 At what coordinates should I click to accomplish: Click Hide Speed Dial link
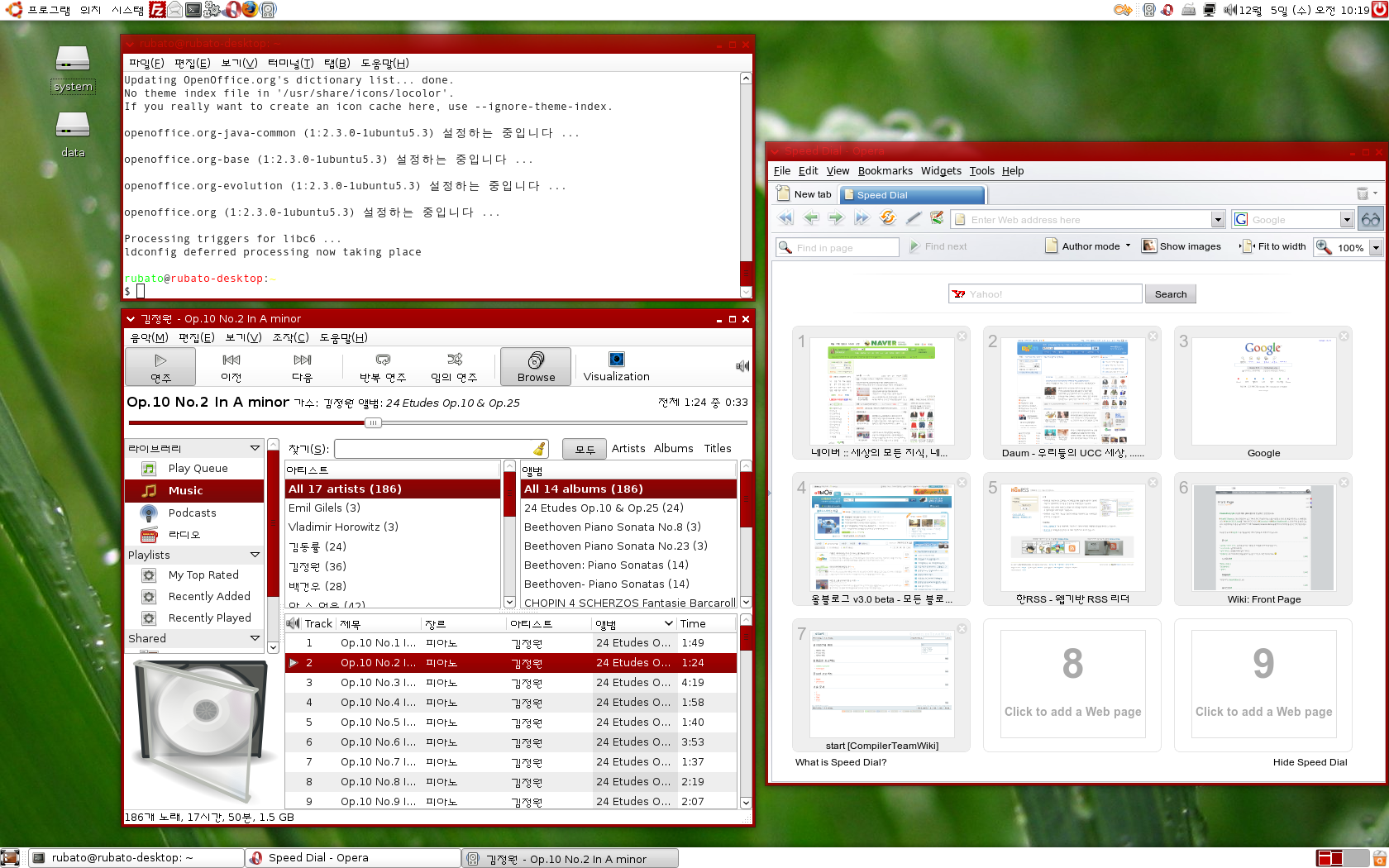1310,762
